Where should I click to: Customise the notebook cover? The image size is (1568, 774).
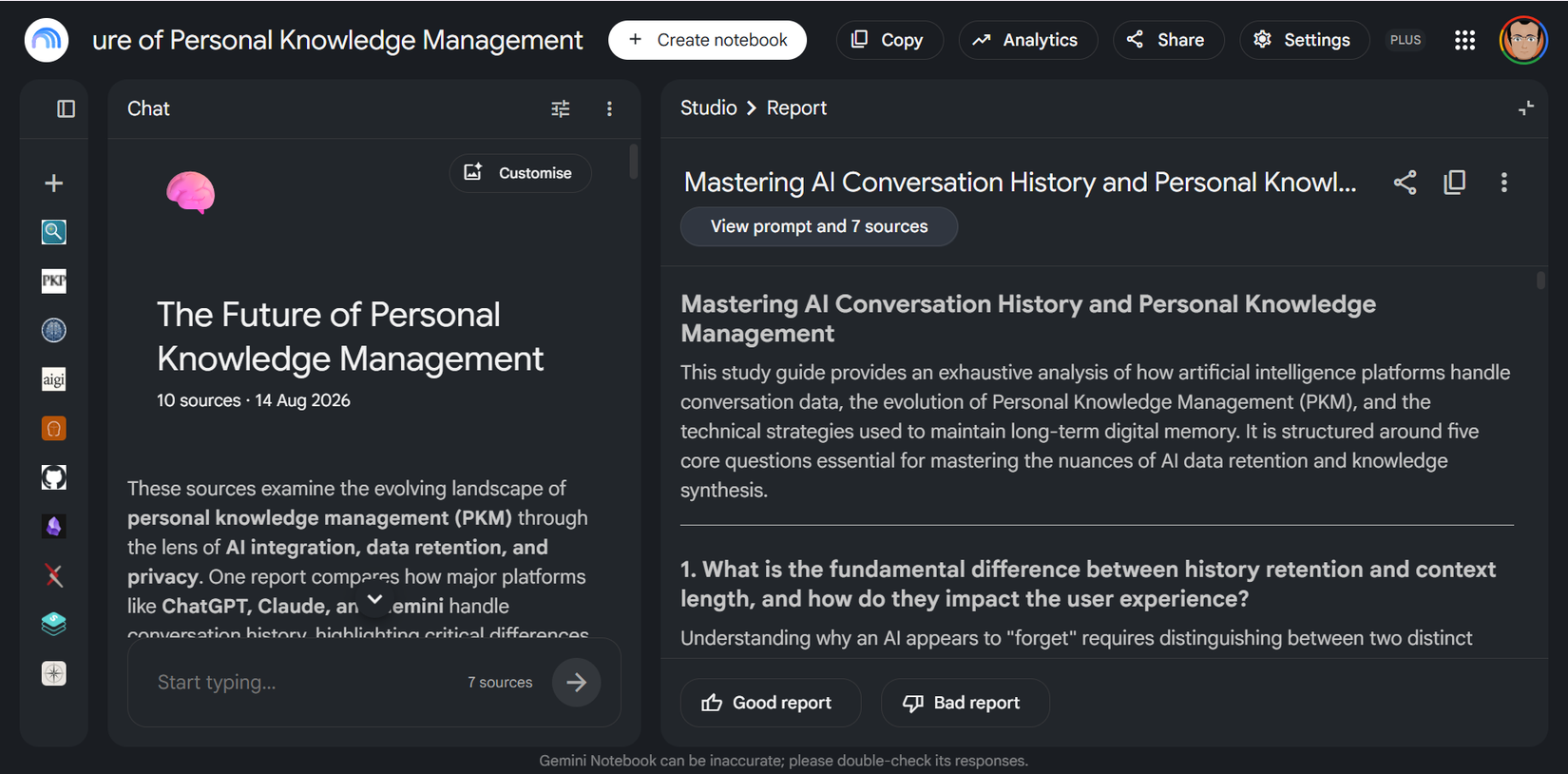520,173
